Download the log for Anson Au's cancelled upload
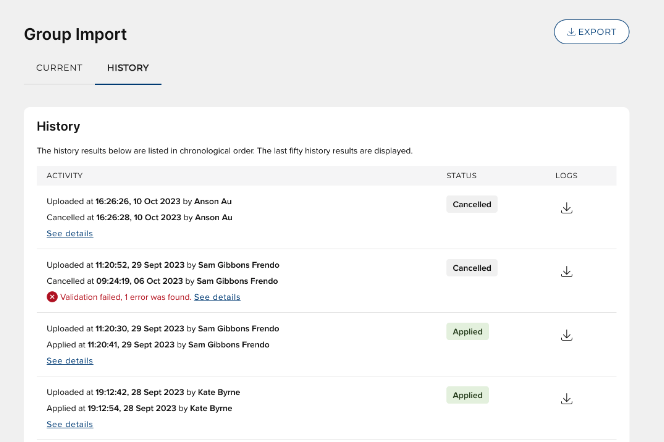 tap(566, 208)
